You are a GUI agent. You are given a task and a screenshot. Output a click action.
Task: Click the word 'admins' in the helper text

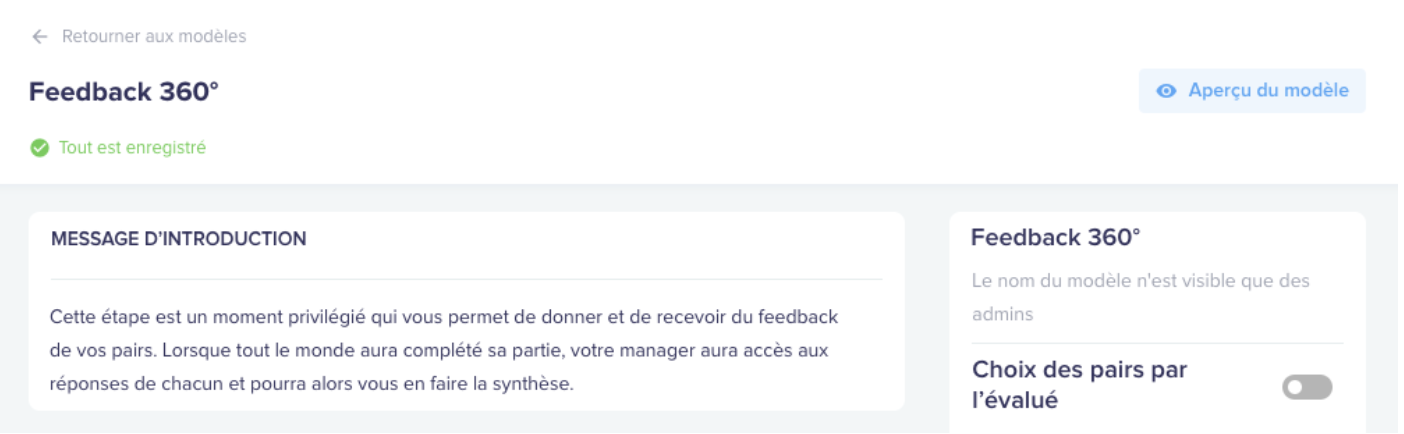pos(1002,315)
